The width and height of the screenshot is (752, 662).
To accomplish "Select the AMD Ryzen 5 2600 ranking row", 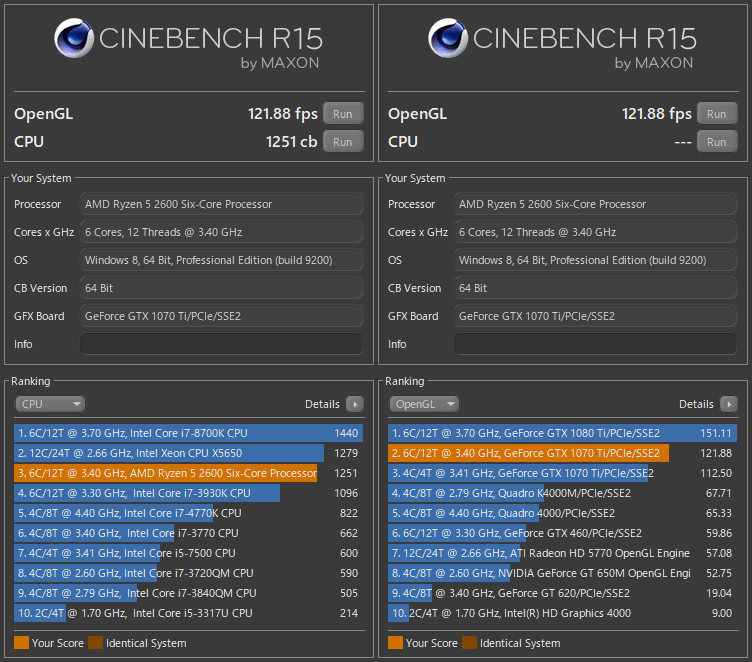I will (188, 473).
